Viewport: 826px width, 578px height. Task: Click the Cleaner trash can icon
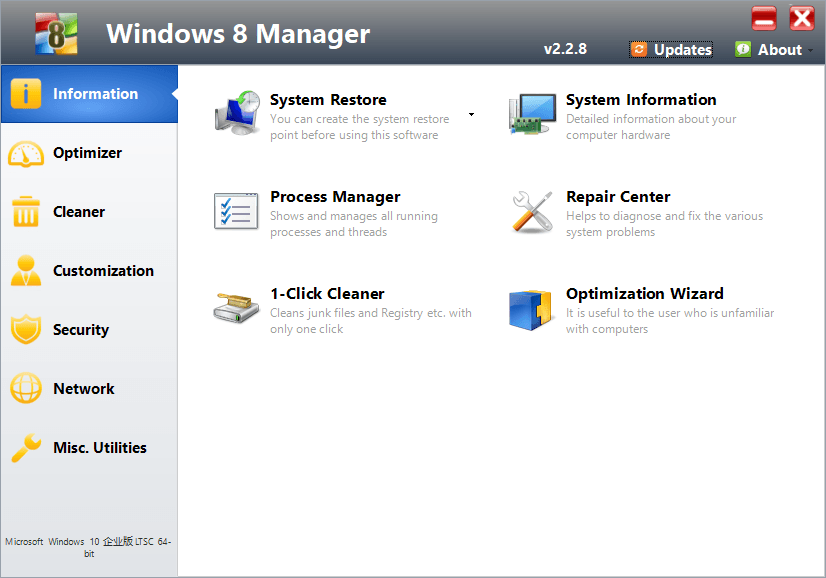(24, 212)
